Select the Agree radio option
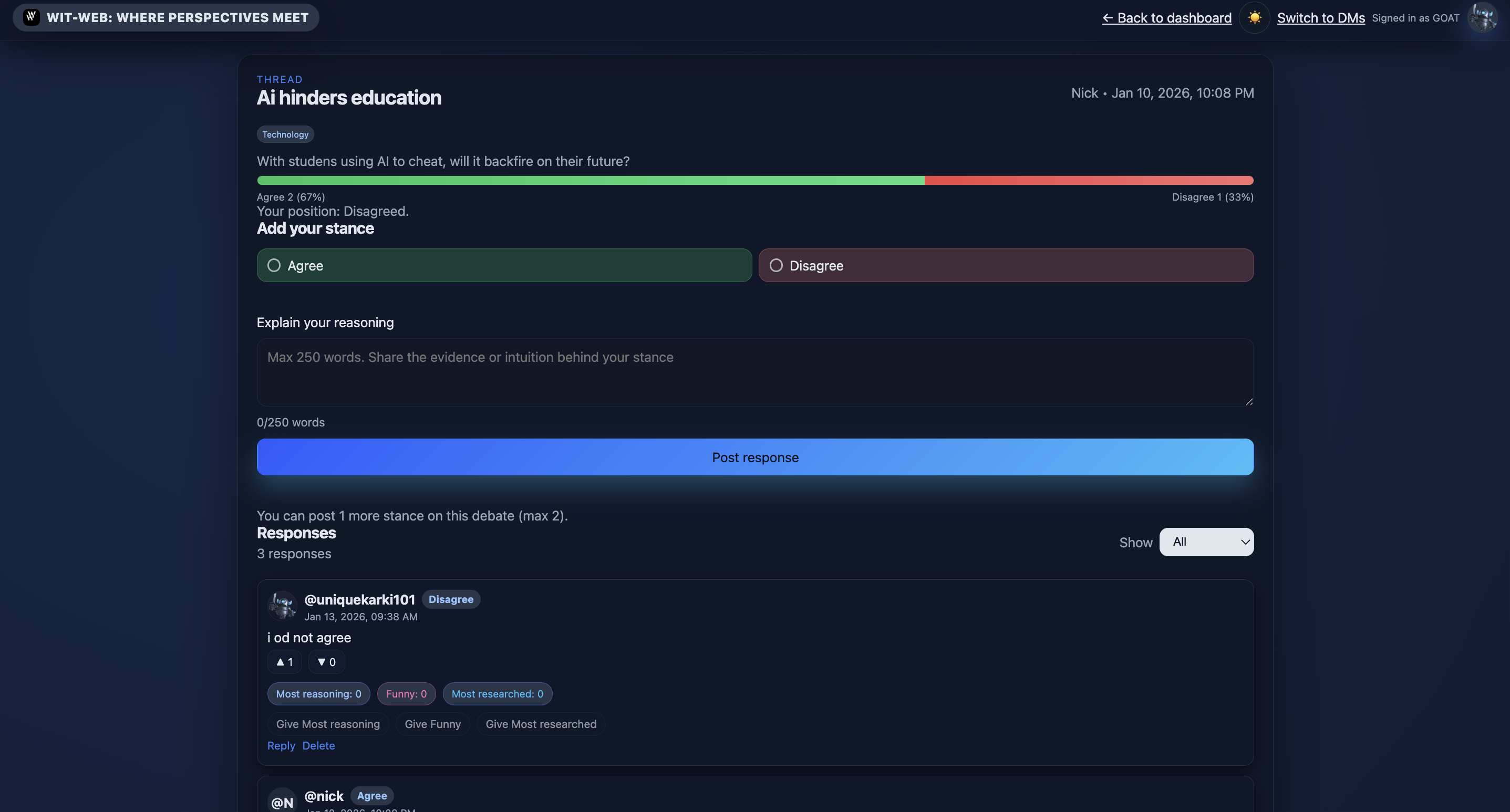Image resolution: width=1510 pixels, height=812 pixels. 274,265
